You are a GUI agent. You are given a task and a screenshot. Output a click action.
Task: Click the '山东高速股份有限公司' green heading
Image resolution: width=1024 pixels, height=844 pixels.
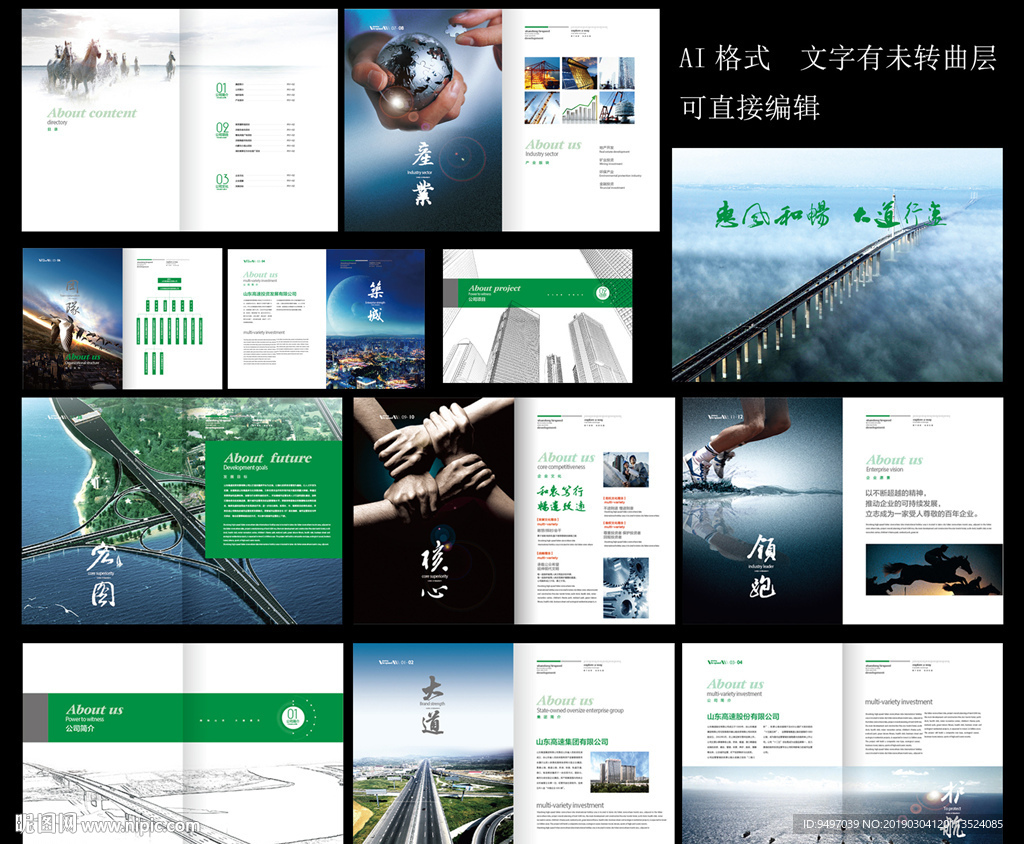point(743,717)
